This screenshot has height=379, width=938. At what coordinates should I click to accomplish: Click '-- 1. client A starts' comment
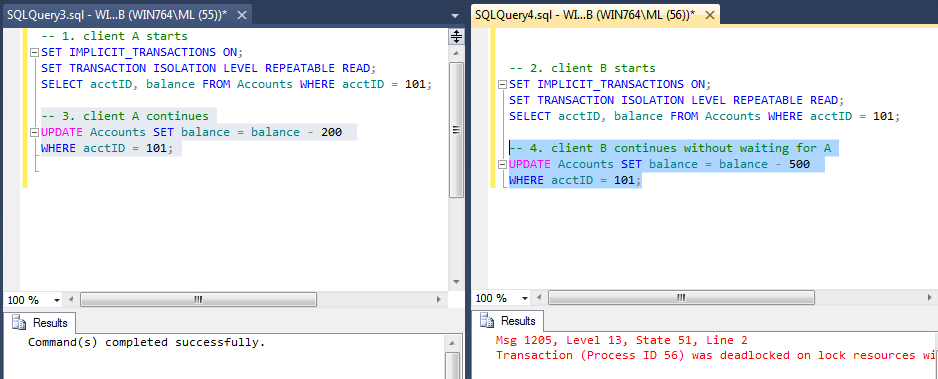pos(114,36)
